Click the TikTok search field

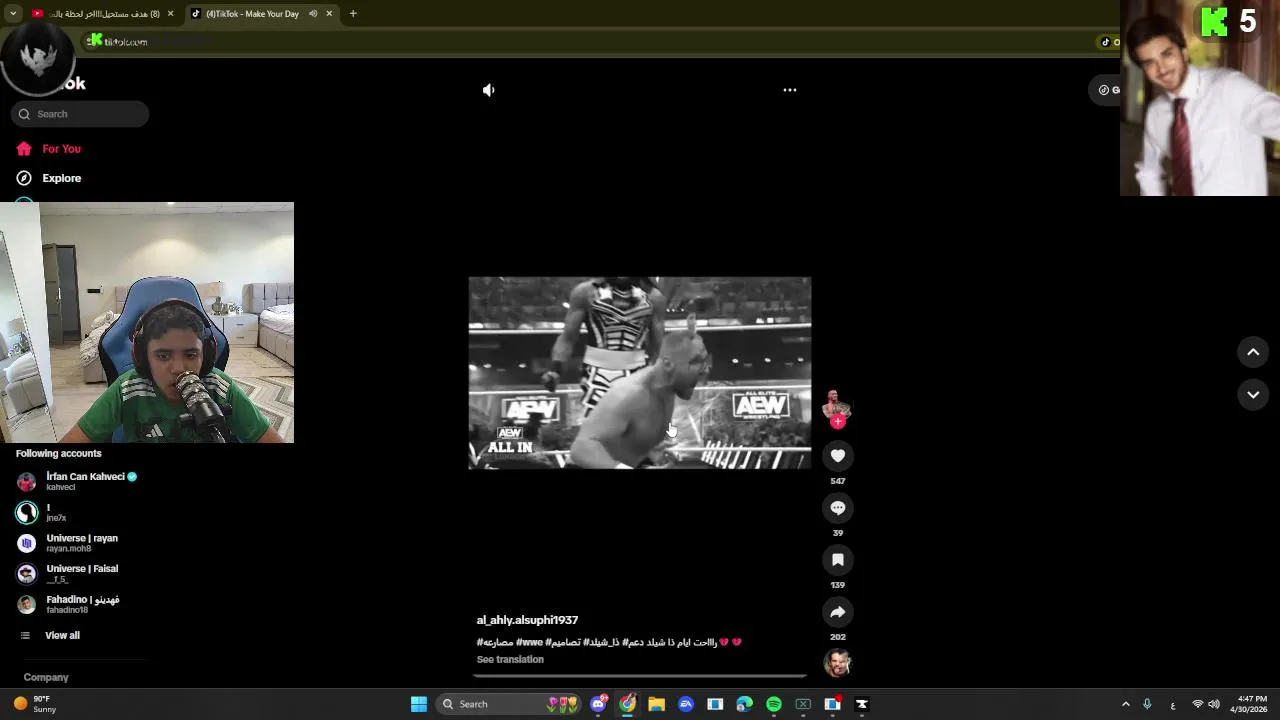coord(80,114)
